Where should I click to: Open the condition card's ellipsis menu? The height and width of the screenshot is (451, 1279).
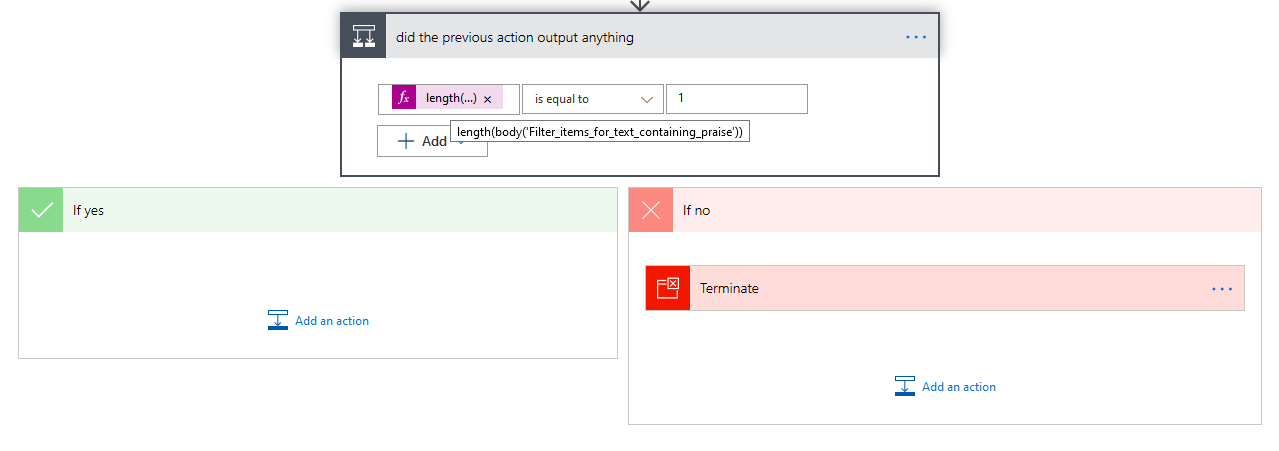(916, 37)
